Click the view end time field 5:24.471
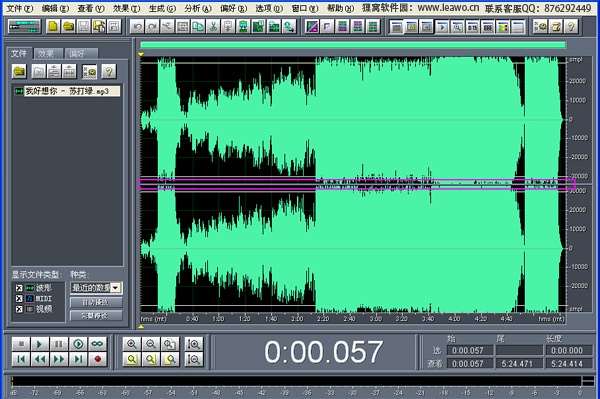 pyautogui.click(x=519, y=363)
